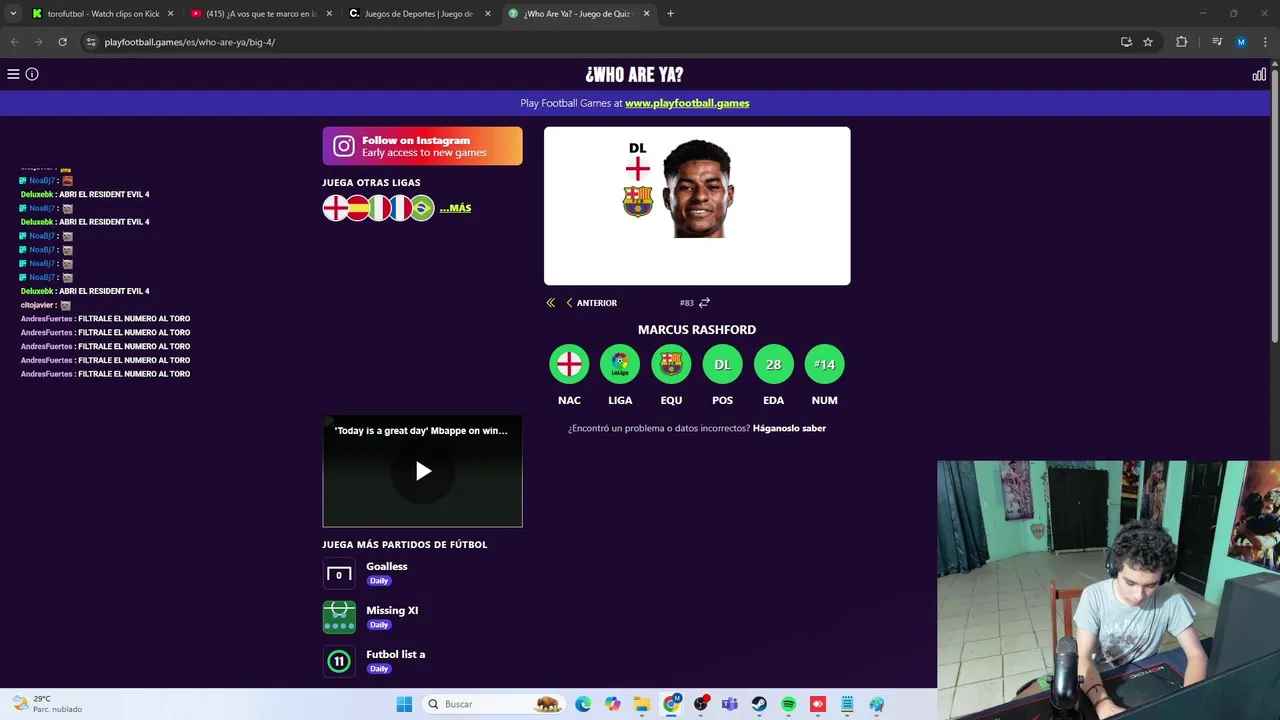Click the Today is a great day video title
The width and height of the screenshot is (1280, 720).
coord(421,431)
